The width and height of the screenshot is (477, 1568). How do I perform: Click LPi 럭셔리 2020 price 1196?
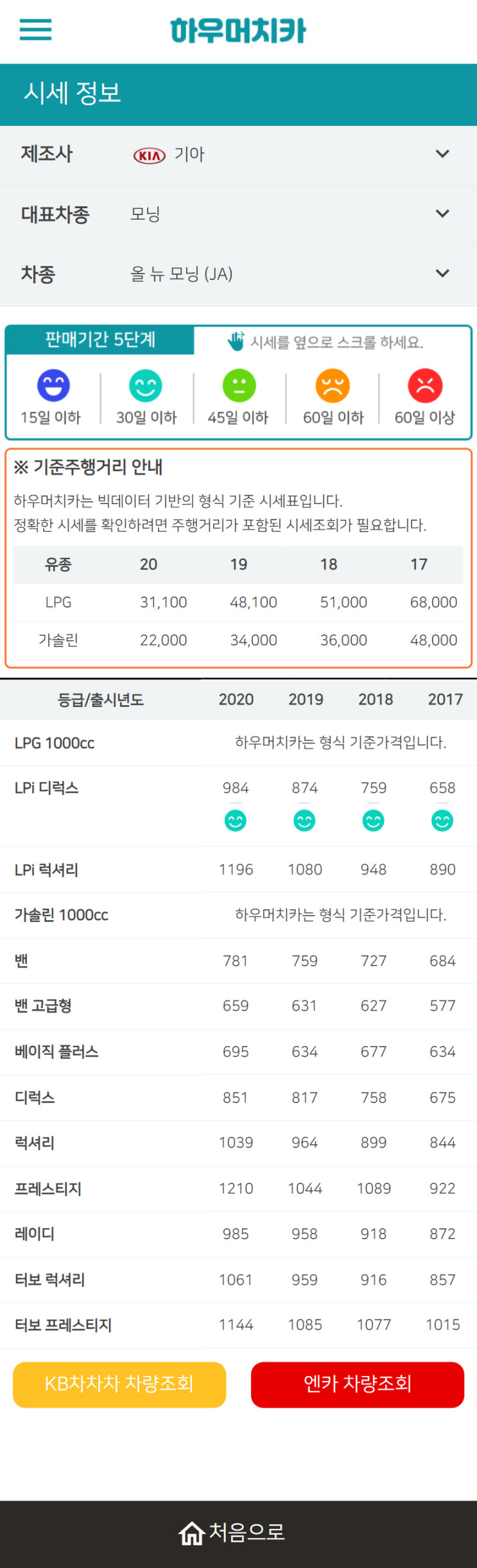(236, 869)
